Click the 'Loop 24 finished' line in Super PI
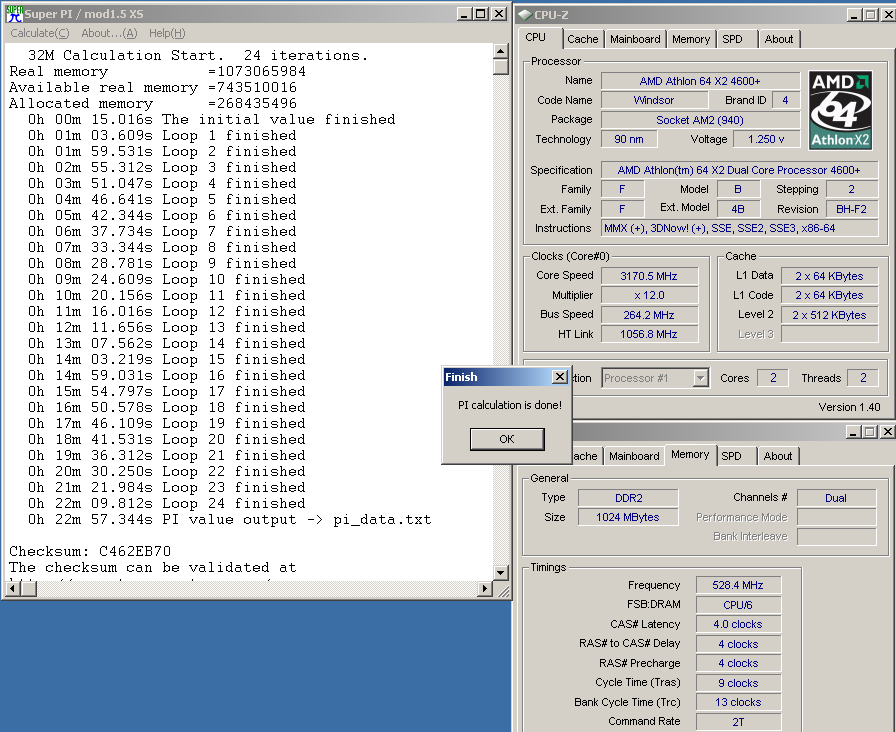 coord(166,503)
